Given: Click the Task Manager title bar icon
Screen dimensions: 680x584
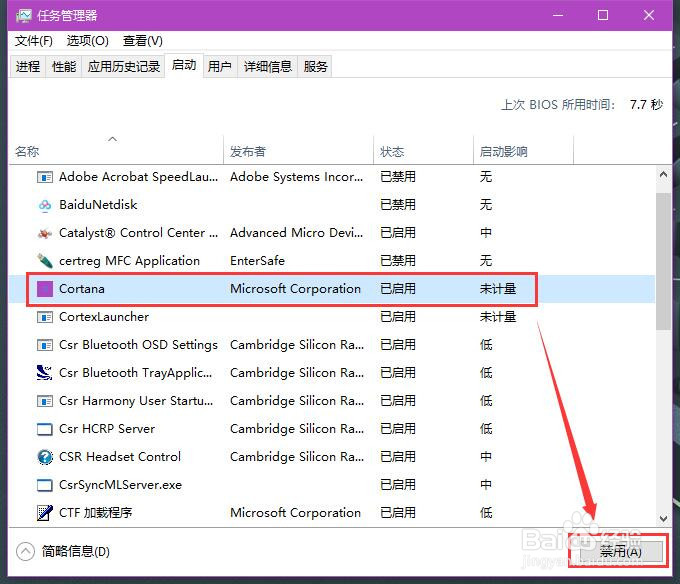Looking at the screenshot, I should [x=23, y=16].
